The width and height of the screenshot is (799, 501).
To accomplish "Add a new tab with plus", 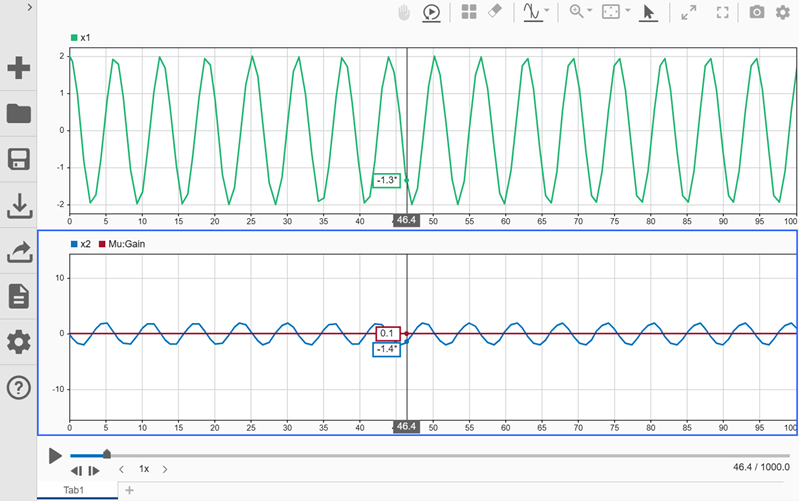I will click(129, 490).
